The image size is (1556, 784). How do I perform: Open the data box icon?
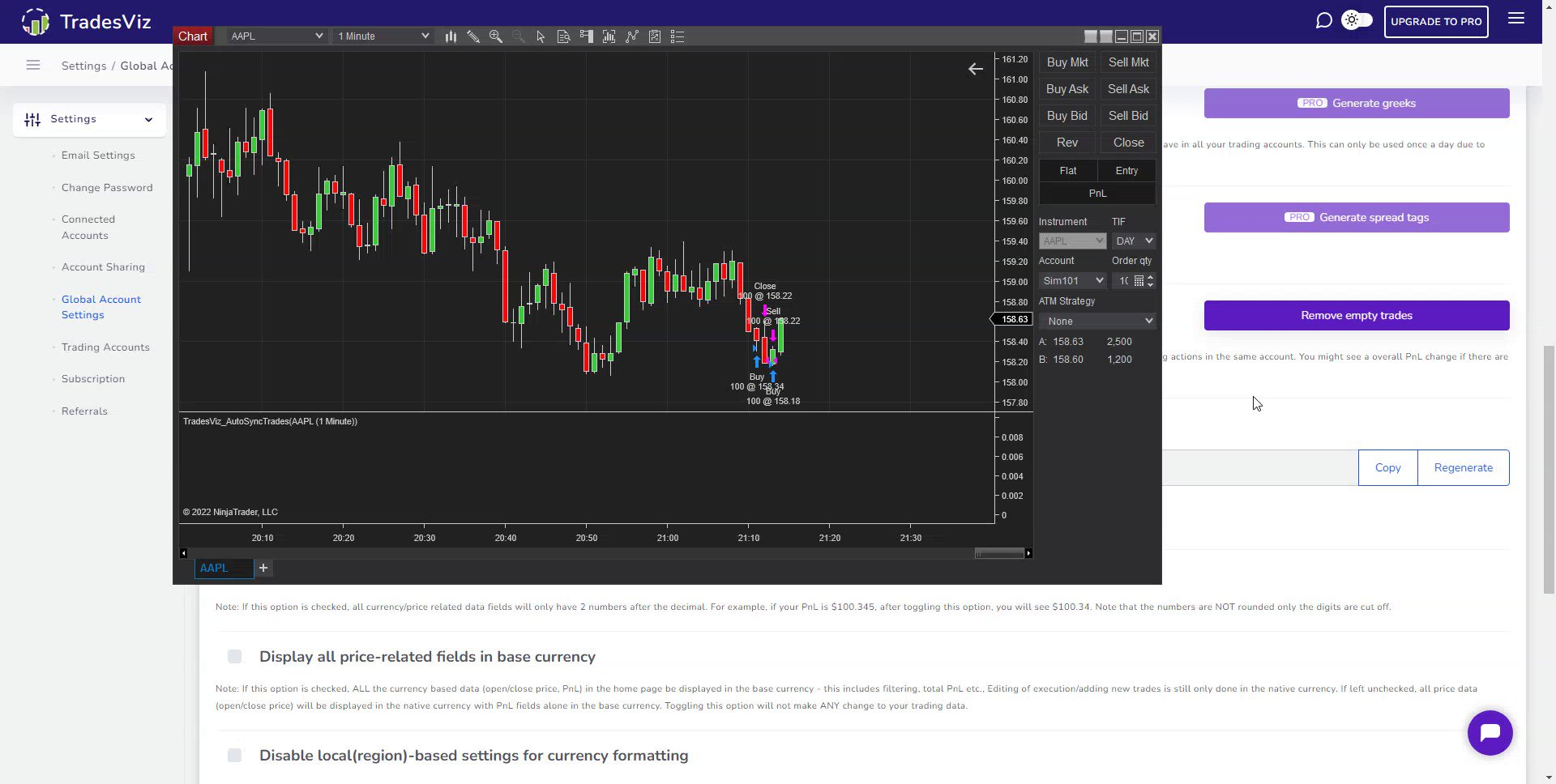coord(563,36)
